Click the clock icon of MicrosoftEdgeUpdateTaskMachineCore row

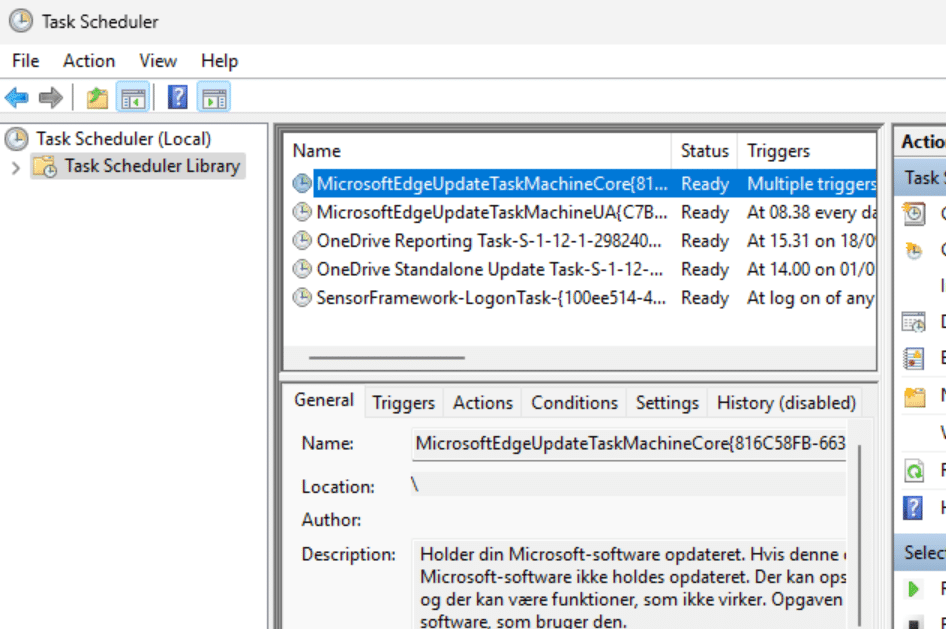click(x=302, y=183)
